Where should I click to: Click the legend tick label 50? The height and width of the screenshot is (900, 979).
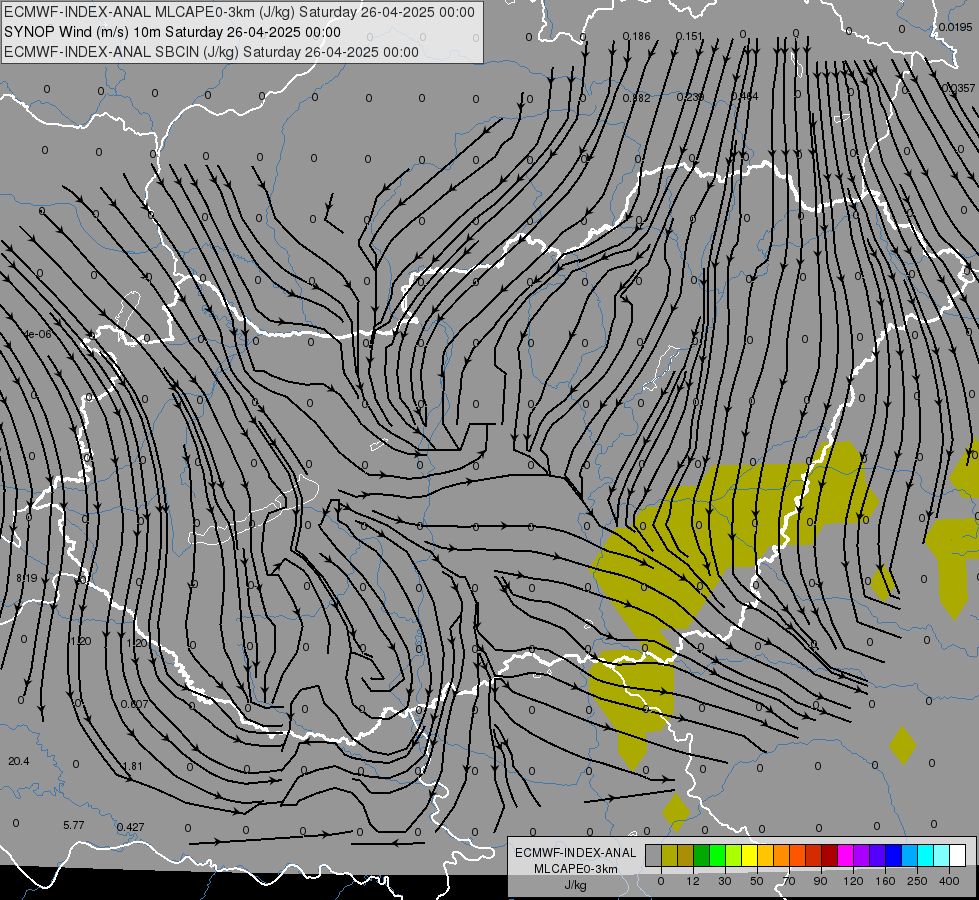point(757,881)
